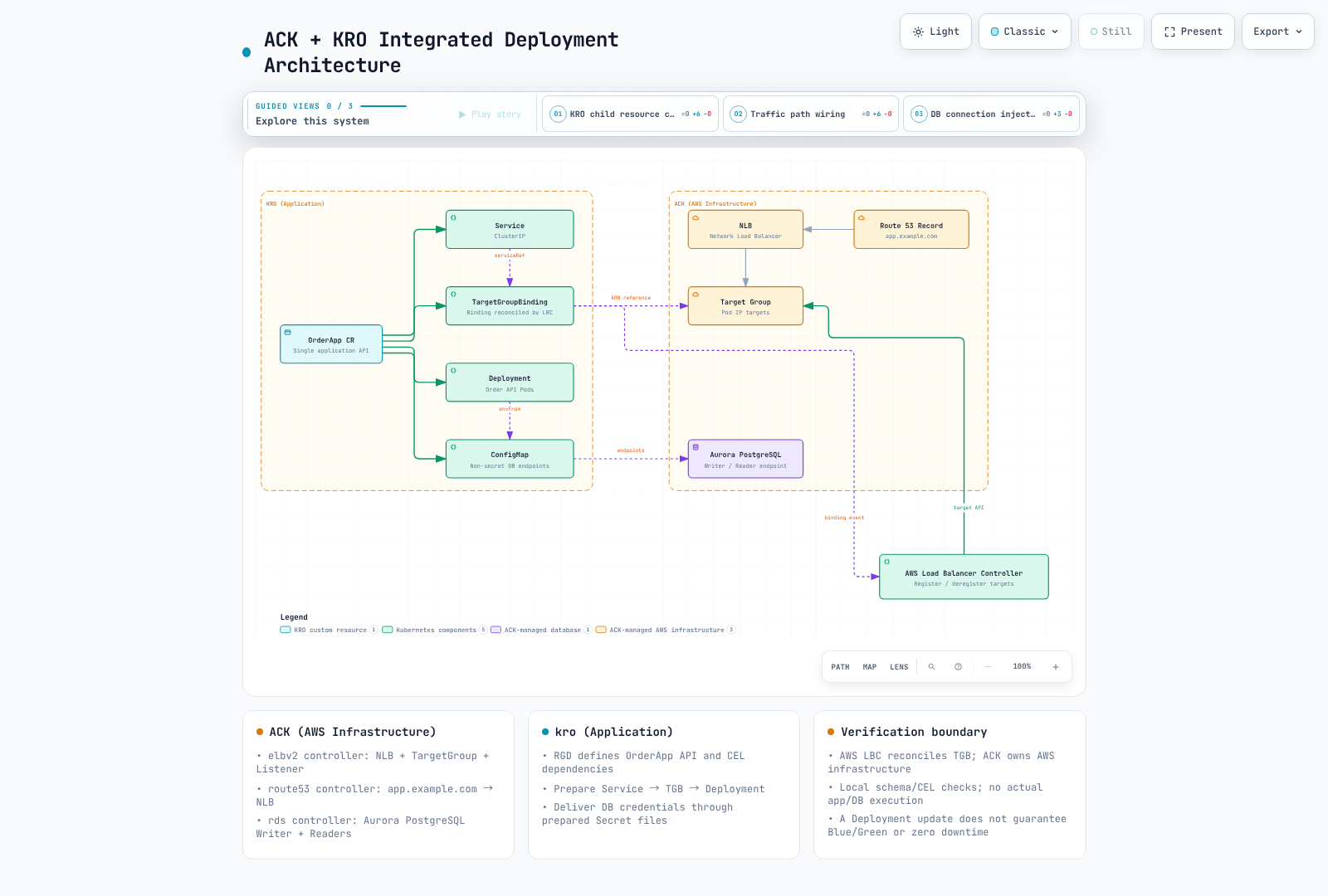1328x896 pixels.
Task: Click the cloud icon on Target Group node
Action: click(696, 295)
